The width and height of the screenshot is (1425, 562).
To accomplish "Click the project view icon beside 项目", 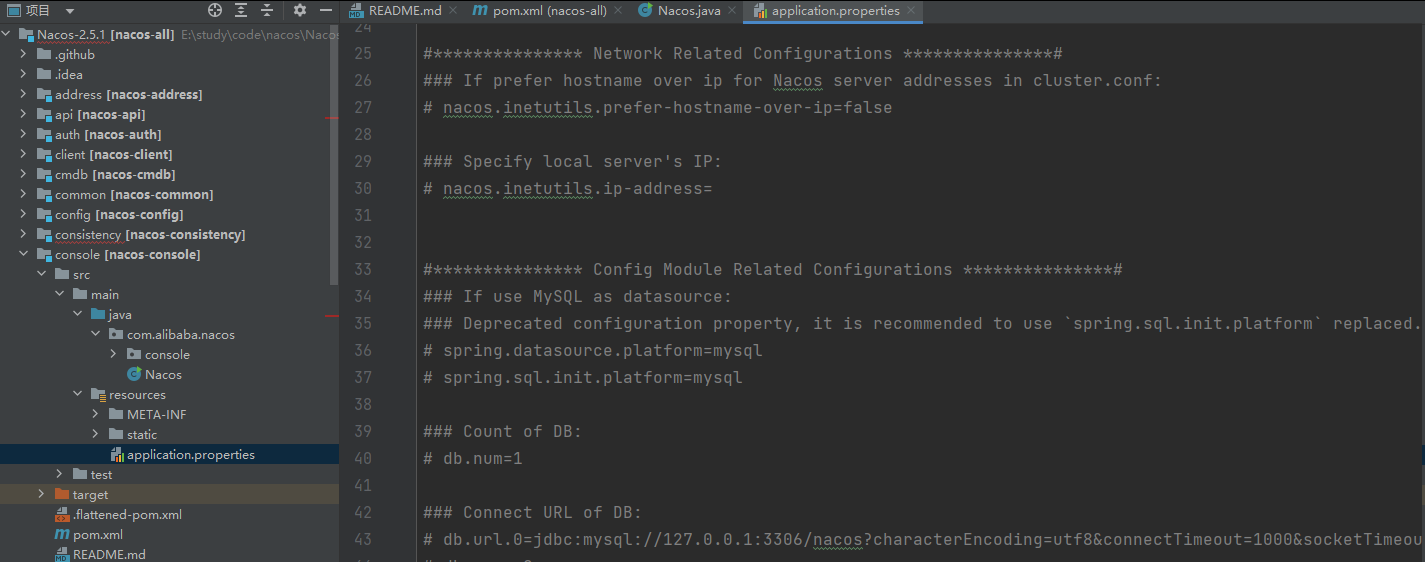I will tap(14, 11).
